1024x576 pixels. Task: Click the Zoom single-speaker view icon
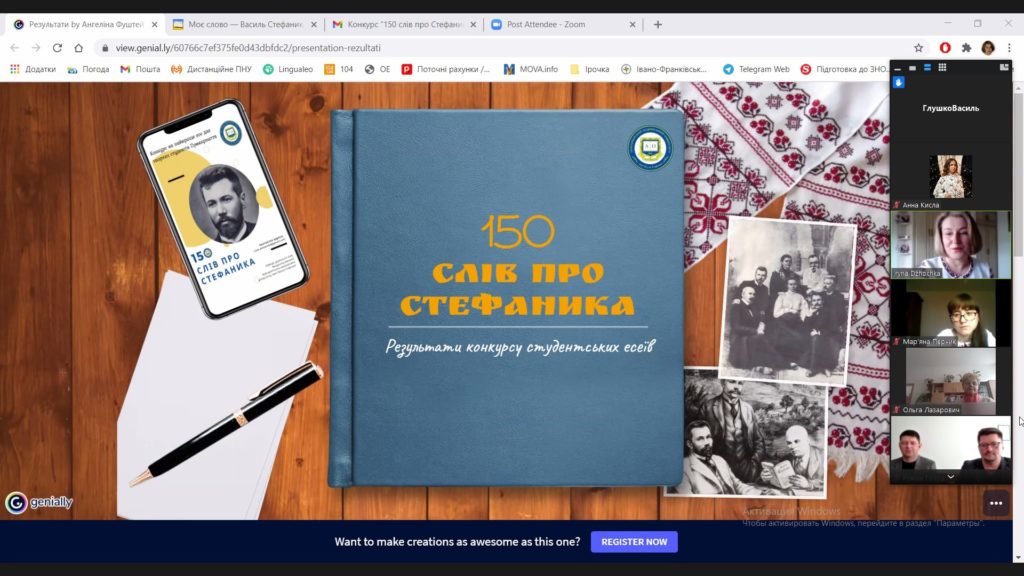(x=912, y=68)
